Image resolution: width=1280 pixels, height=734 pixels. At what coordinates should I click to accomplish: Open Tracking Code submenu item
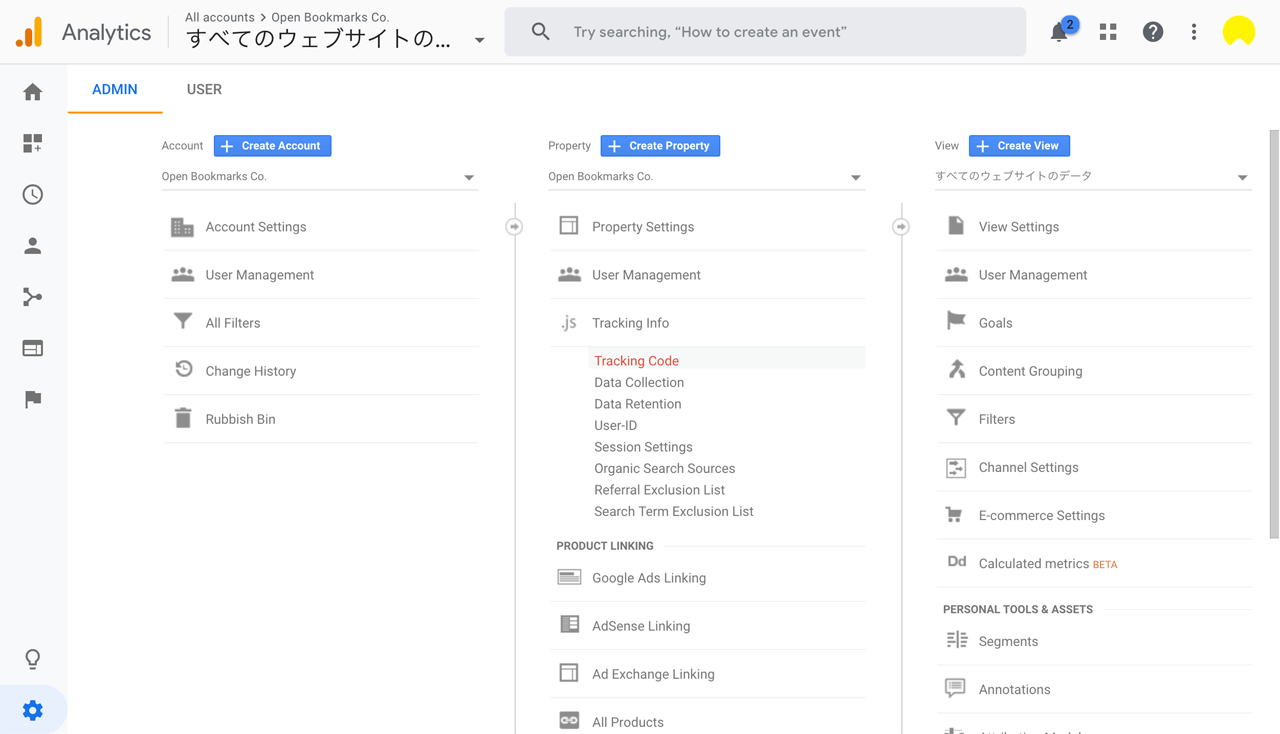click(x=636, y=361)
